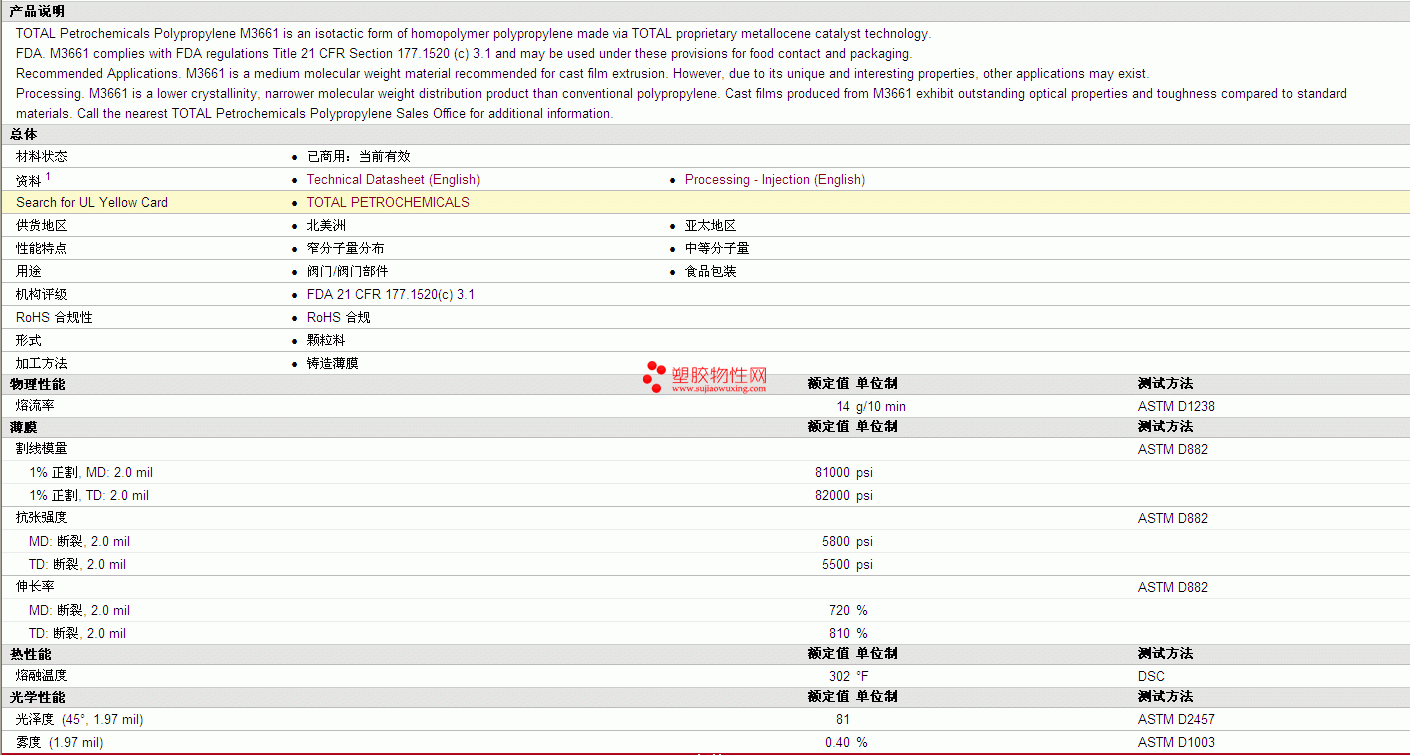Click the '1% 正割, MD: 2.0 mil' row label
This screenshot has width=1410, height=755.
tap(91, 472)
